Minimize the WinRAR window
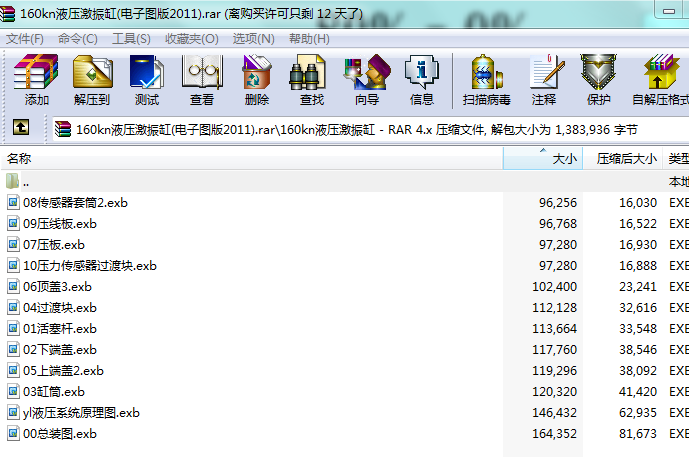The image size is (689, 457). pos(670,11)
